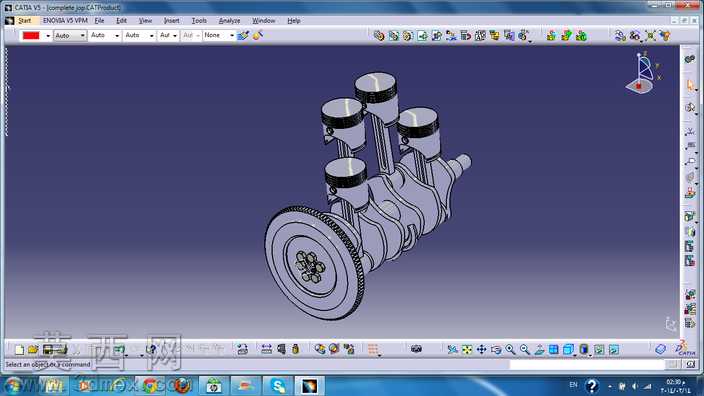This screenshot has width=704, height=396.
Task: Open the Window menu
Action: (x=264, y=21)
